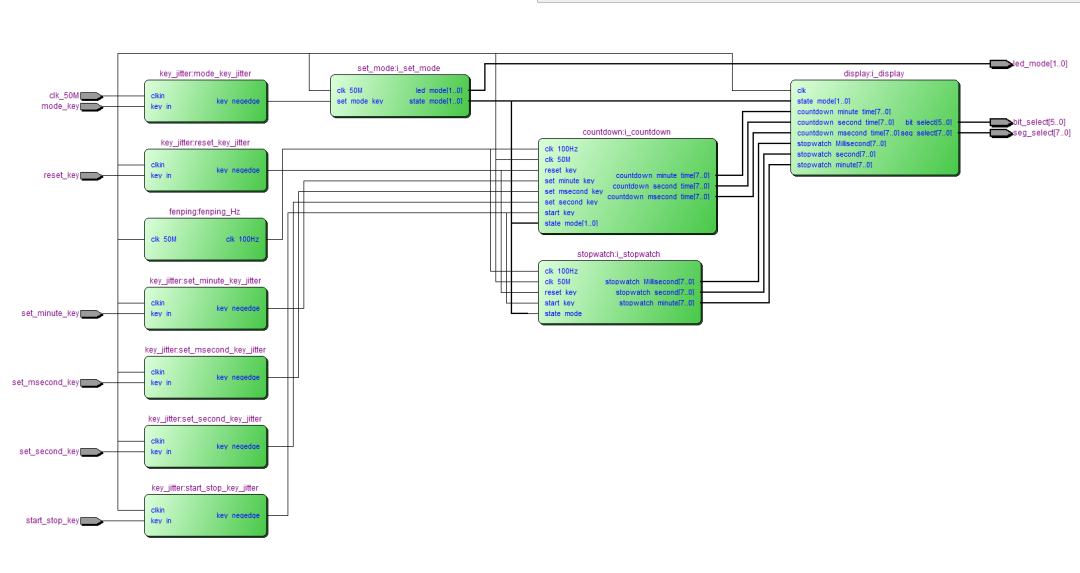This screenshot has height=573, width=1080.
Task: Click the set_second_key input pin symbol
Action: [x=91, y=452]
